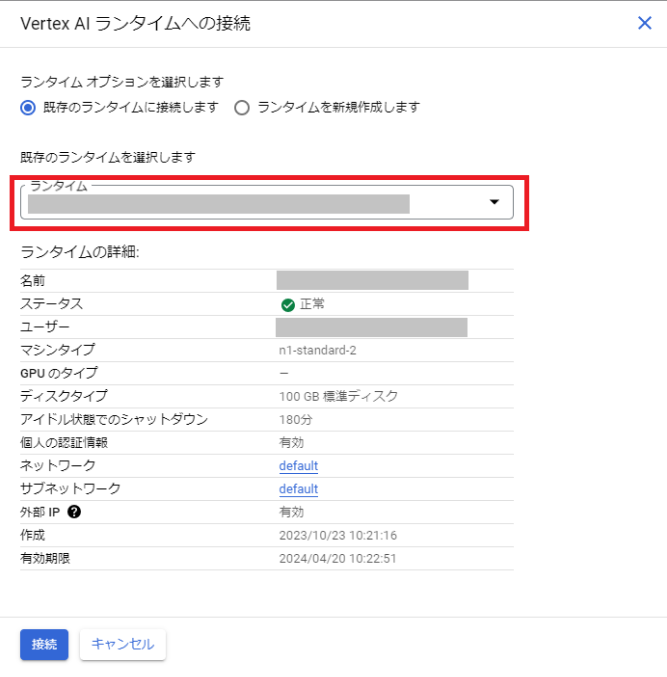Click the 有効期限 label
The height and width of the screenshot is (677, 667).
click(45, 559)
